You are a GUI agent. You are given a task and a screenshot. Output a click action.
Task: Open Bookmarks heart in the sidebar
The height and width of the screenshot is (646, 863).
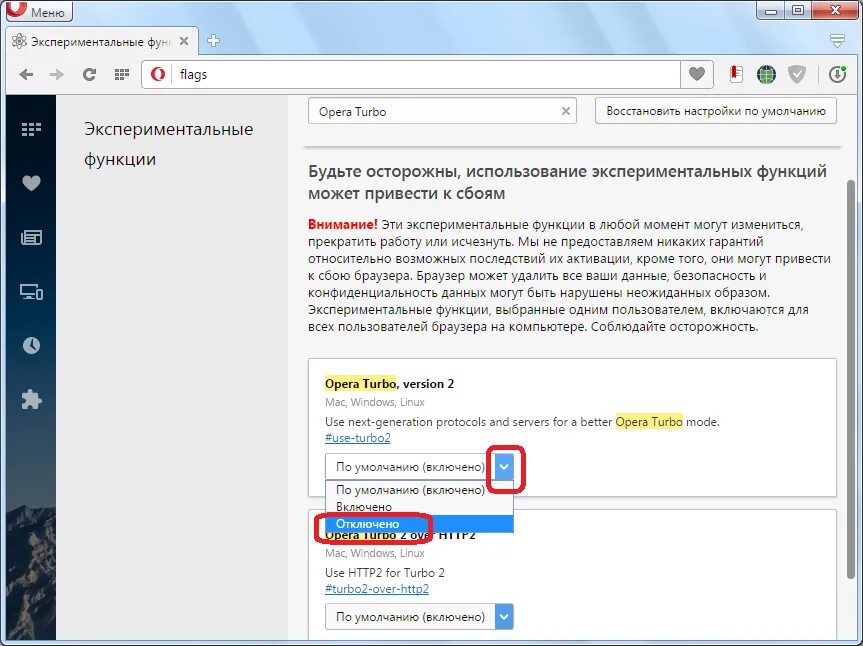(31, 183)
